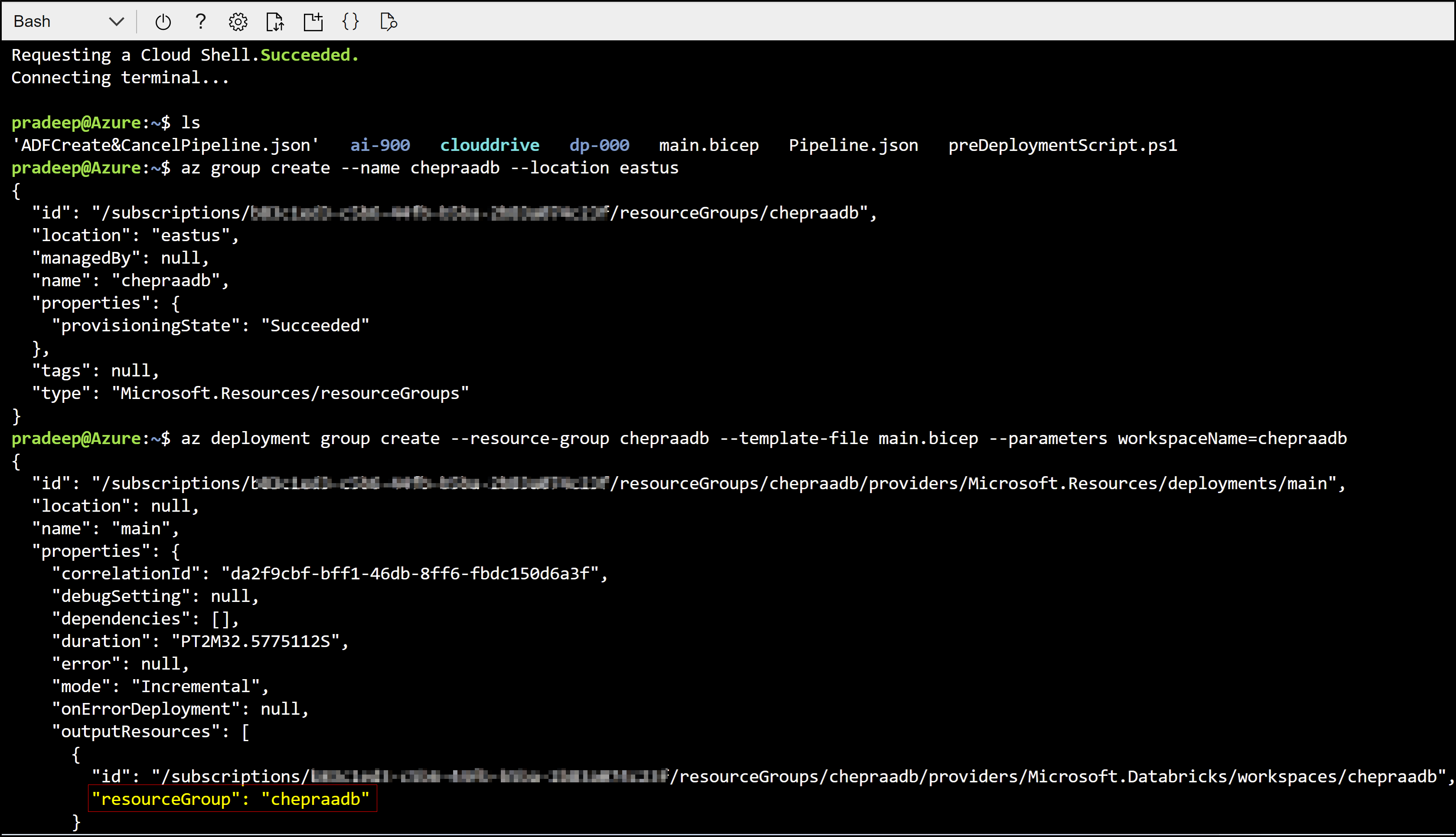Open the Cloud Shell settings gear
Screen dimensions: 1456x837
tap(238, 22)
